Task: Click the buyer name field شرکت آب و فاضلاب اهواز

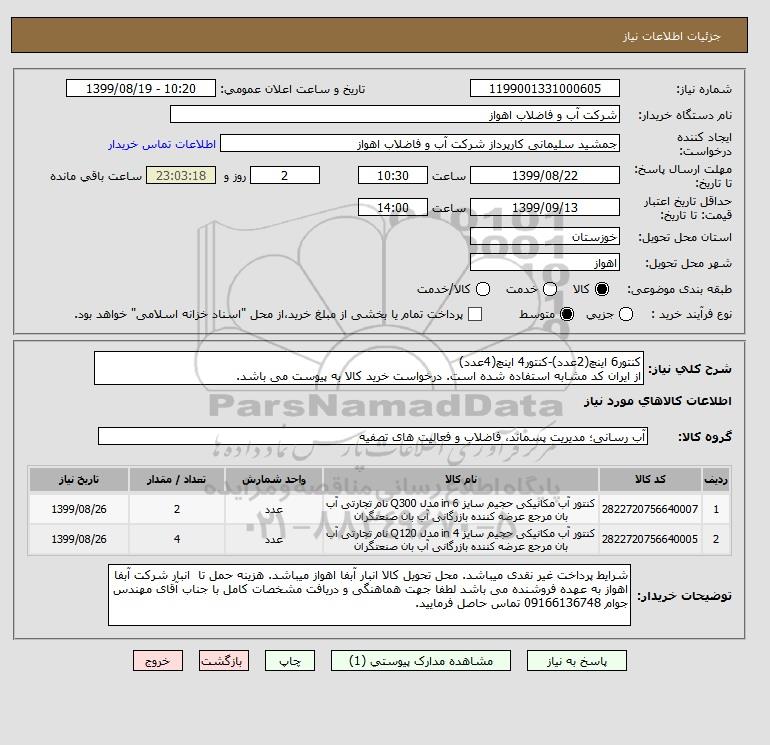Action: click(395, 115)
